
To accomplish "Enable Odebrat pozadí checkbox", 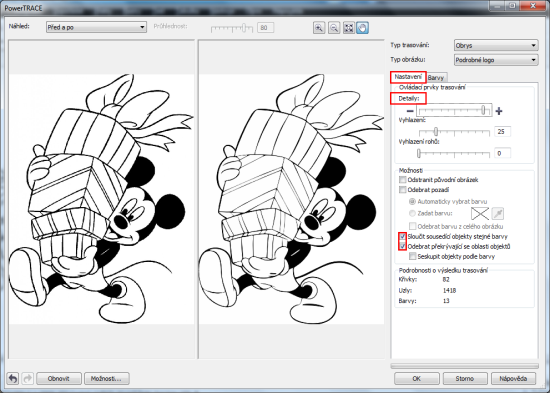I will tap(403, 190).
